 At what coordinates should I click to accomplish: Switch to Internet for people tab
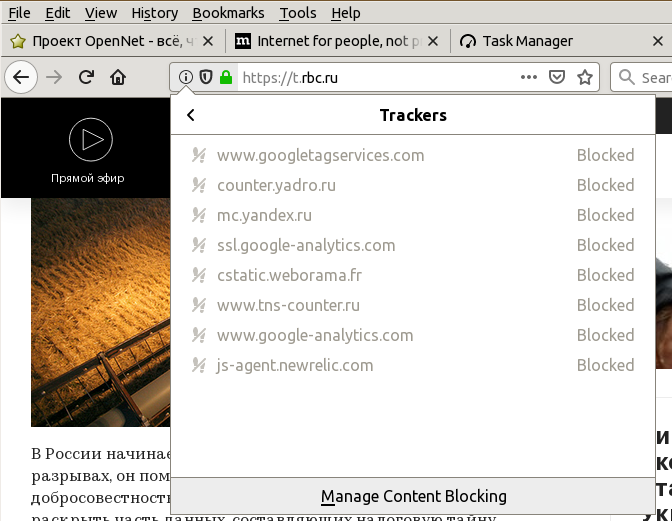click(338, 41)
